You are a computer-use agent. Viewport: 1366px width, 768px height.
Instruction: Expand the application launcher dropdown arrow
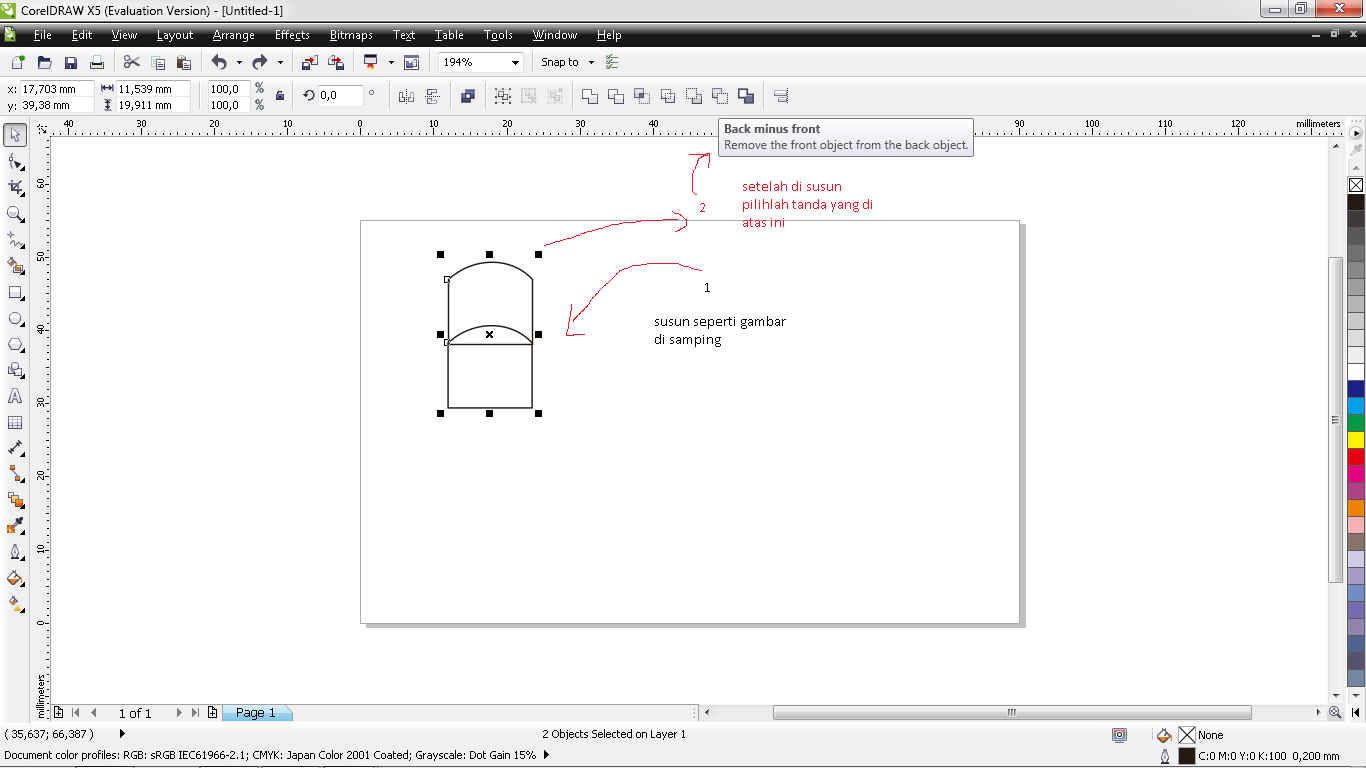tap(391, 62)
